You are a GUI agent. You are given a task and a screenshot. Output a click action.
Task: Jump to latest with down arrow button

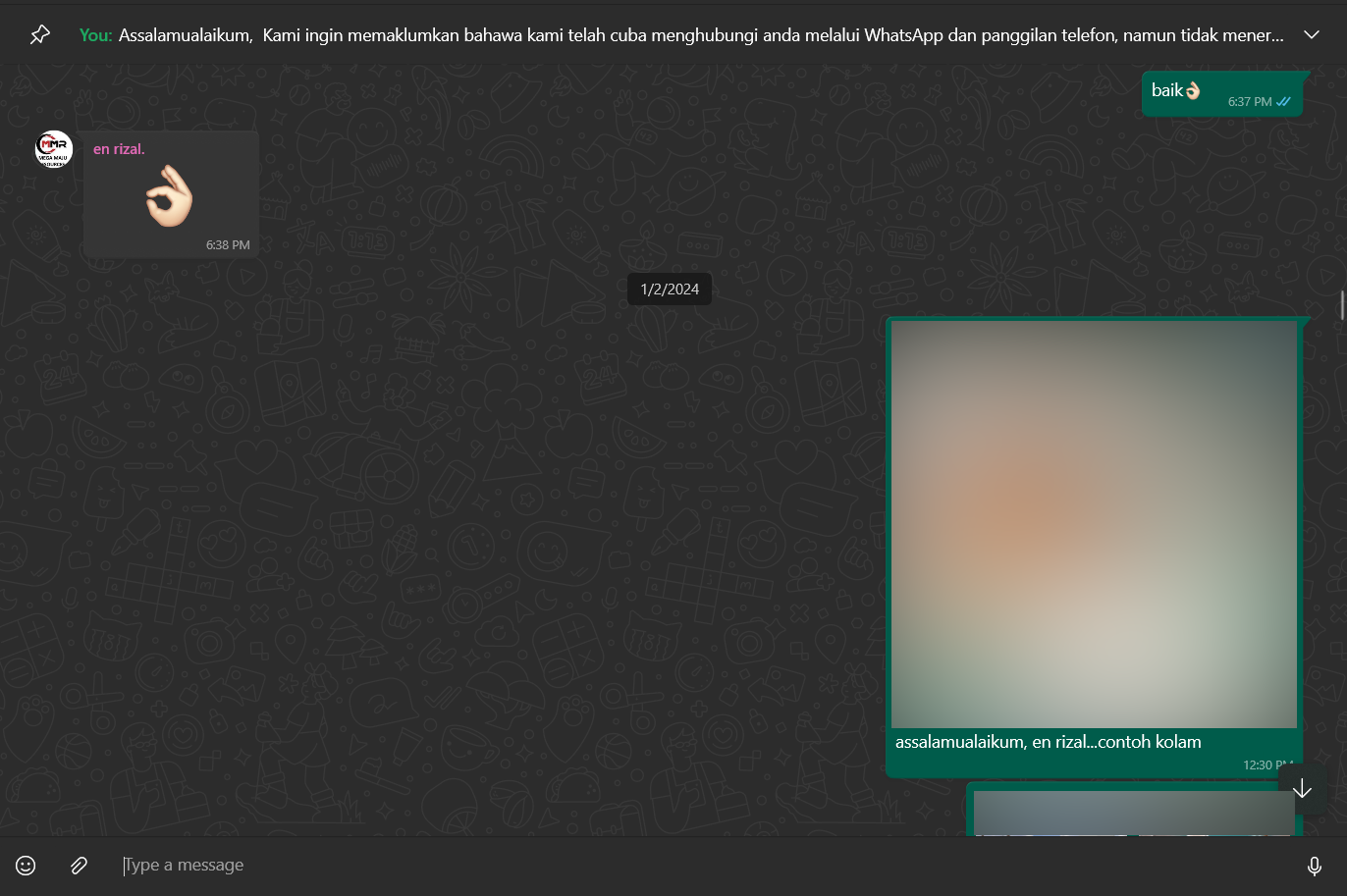click(1302, 789)
